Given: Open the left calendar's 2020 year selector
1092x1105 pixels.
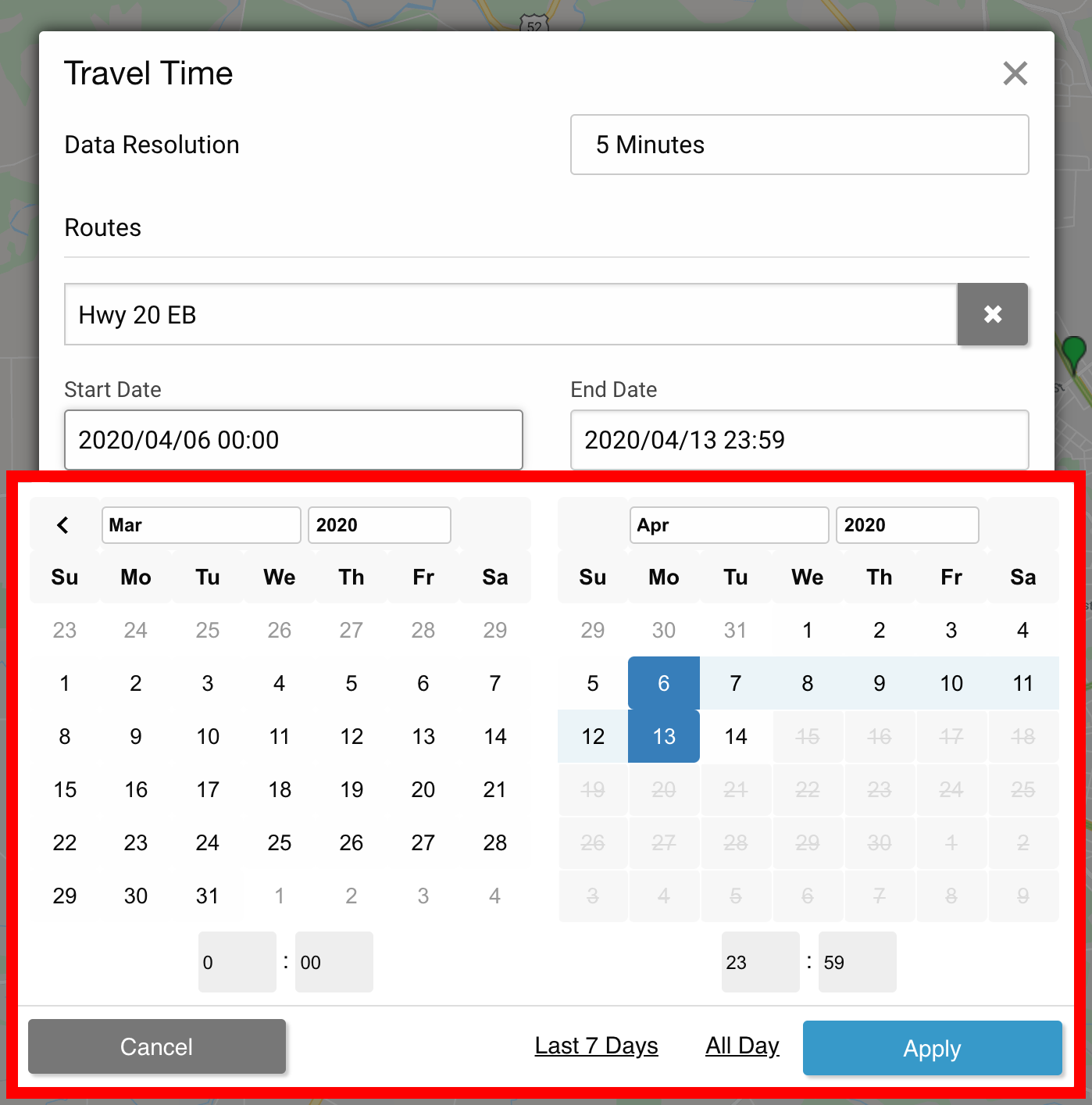Looking at the screenshot, I should click(x=379, y=524).
